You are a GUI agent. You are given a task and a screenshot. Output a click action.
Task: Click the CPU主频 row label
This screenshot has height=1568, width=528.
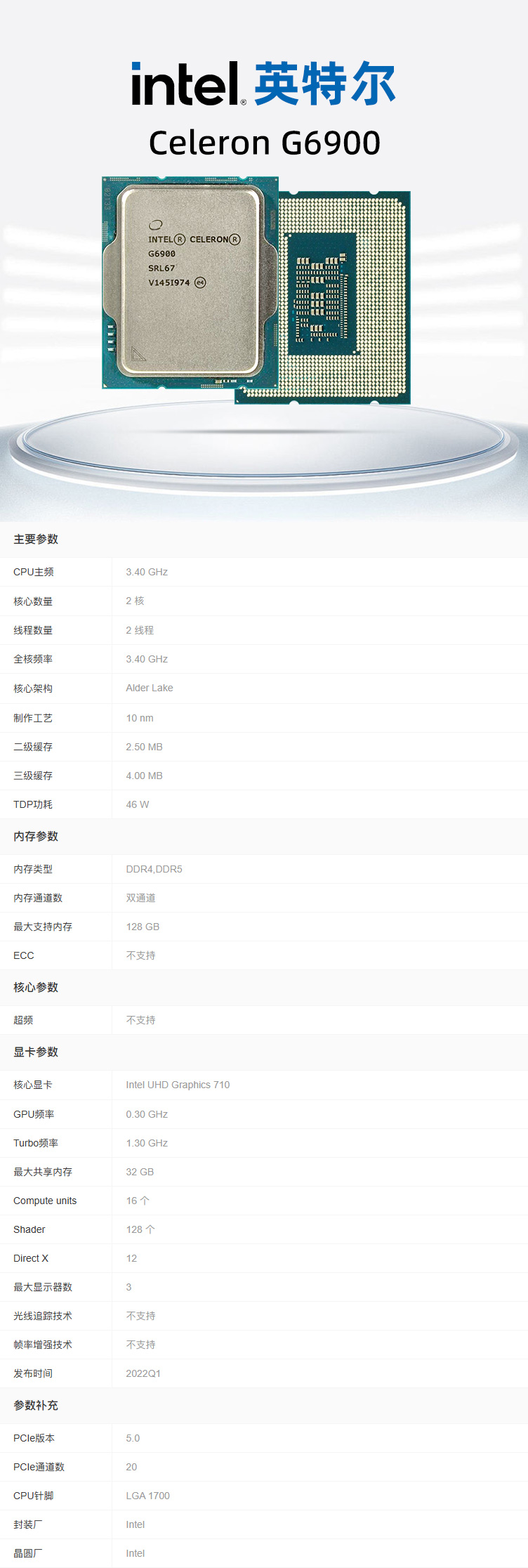34,572
